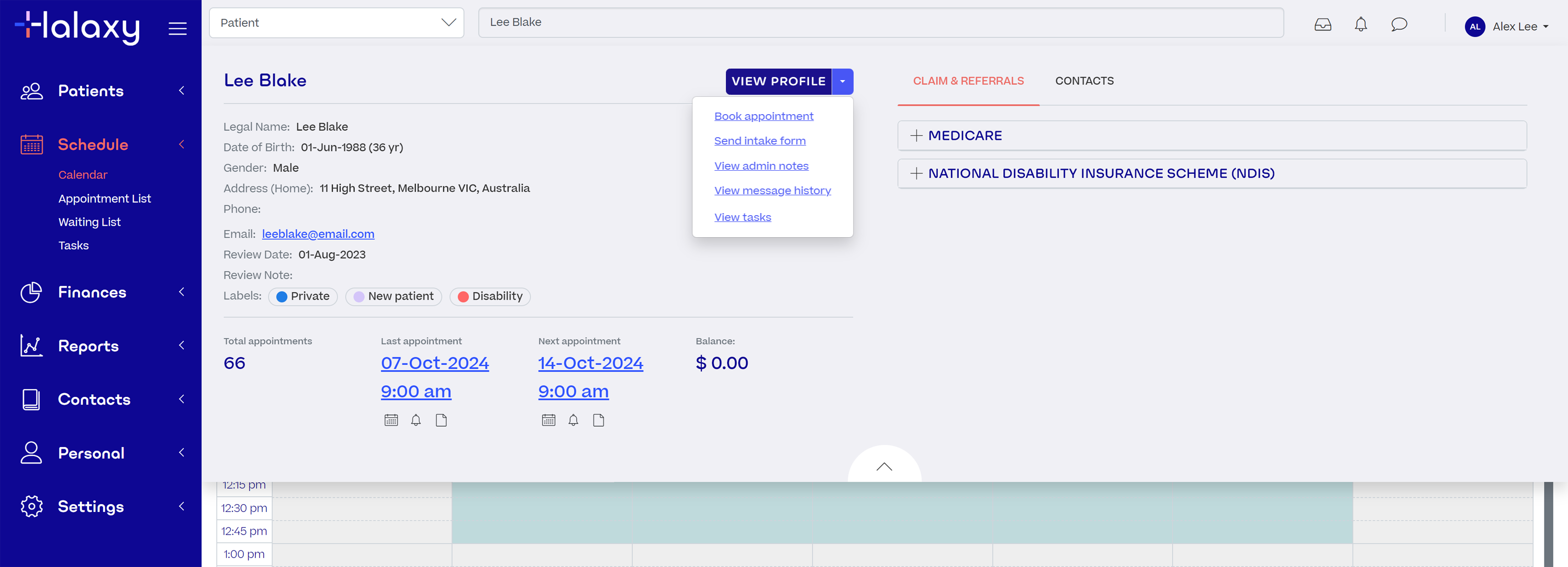The image size is (1568, 567).
Task: Click the reminder bell under the 14-Oct-2024 appointment
Action: pos(573,419)
